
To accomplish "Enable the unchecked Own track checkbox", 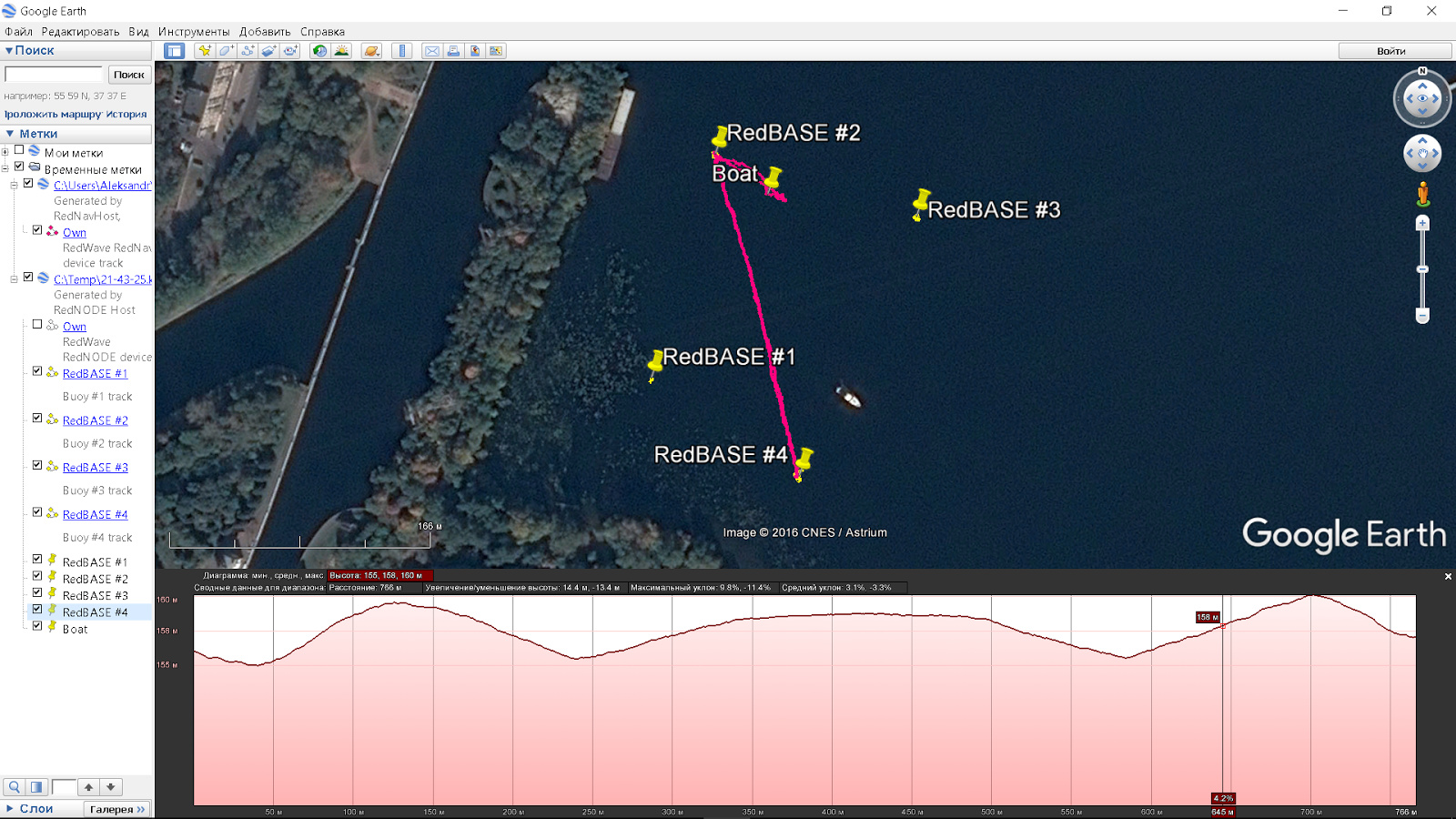I will [x=37, y=324].
